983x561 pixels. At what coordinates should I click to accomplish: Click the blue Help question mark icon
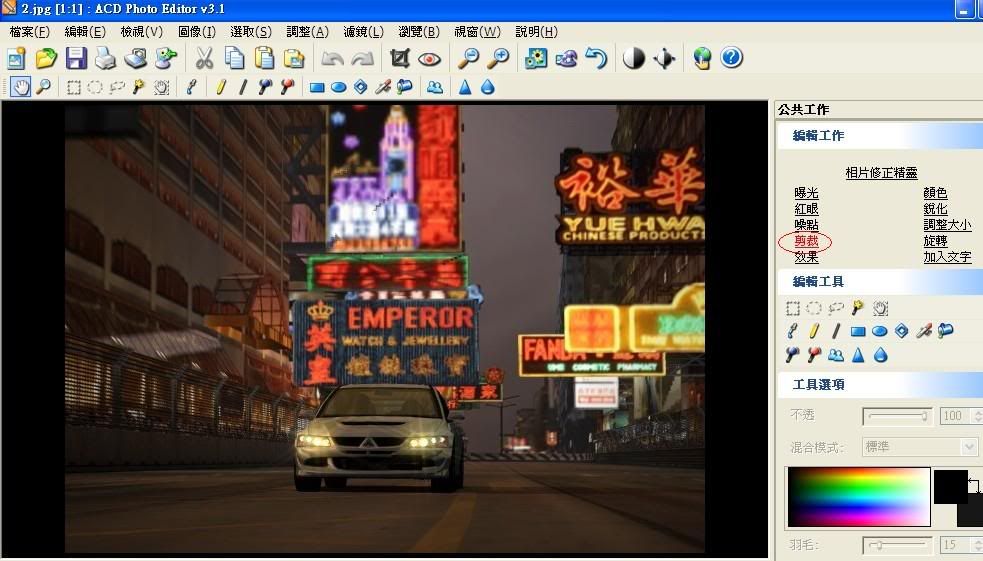731,59
